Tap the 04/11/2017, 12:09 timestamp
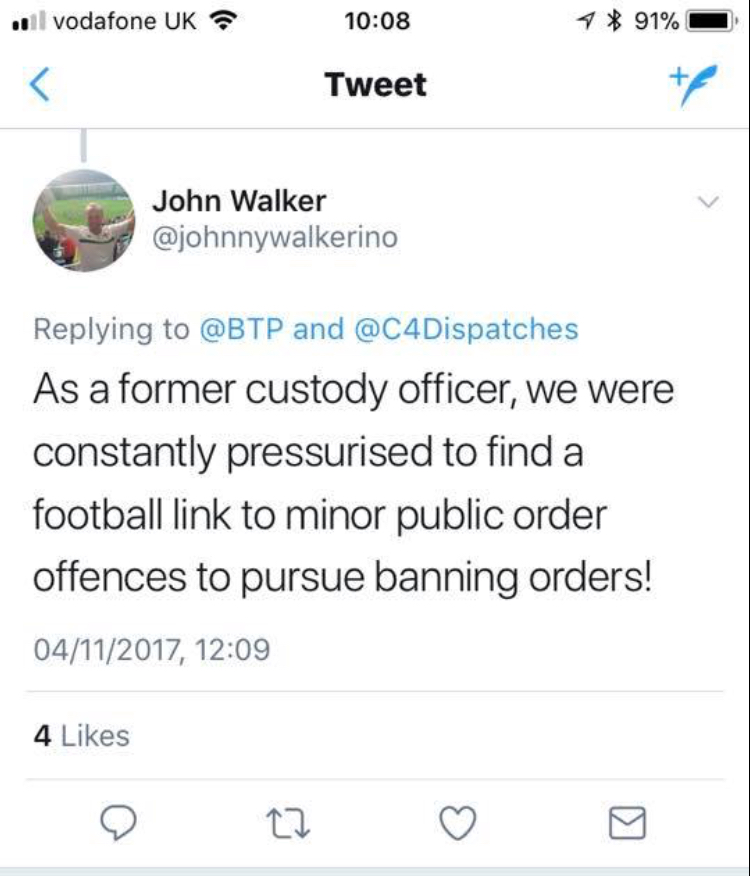This screenshot has height=876, width=750. pyautogui.click(x=151, y=649)
